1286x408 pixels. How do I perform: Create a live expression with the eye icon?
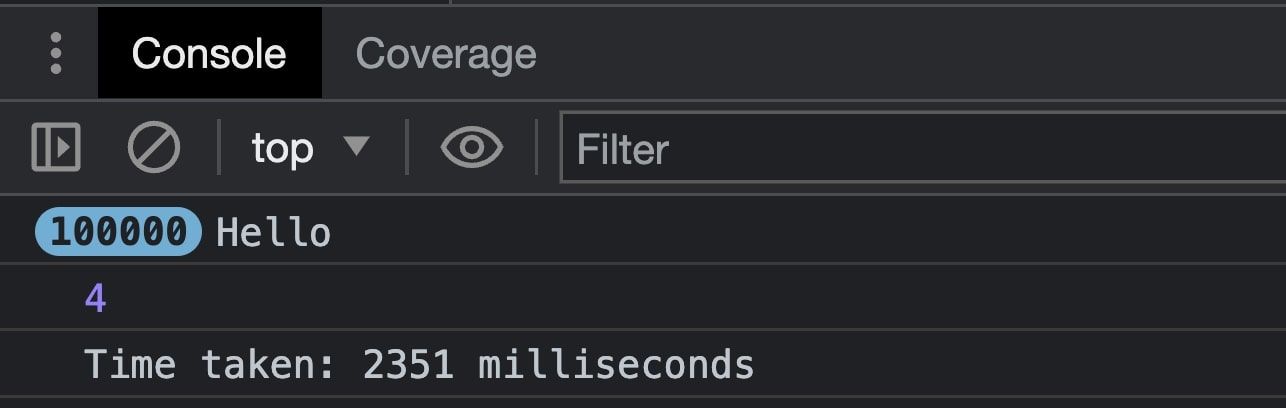tap(472, 148)
